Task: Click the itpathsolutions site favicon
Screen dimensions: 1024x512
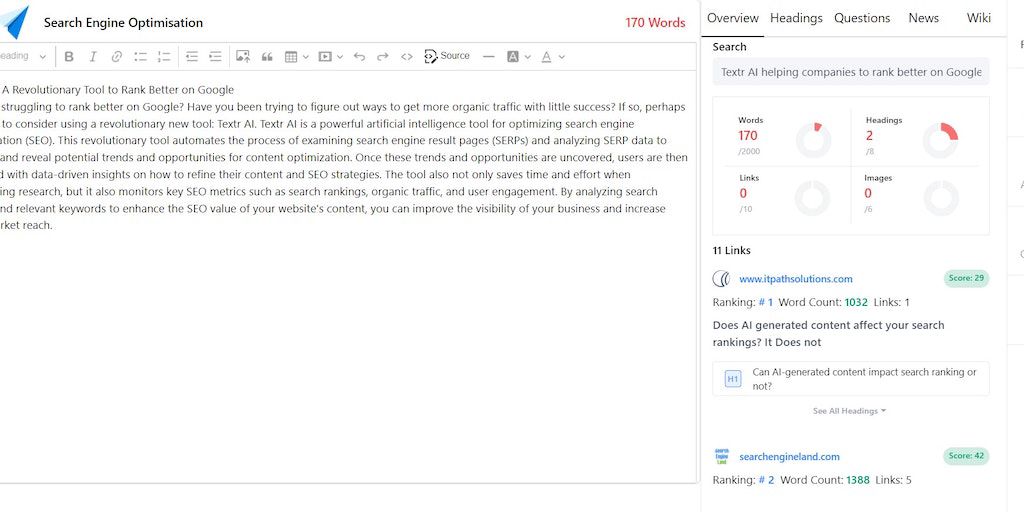Action: click(x=722, y=279)
